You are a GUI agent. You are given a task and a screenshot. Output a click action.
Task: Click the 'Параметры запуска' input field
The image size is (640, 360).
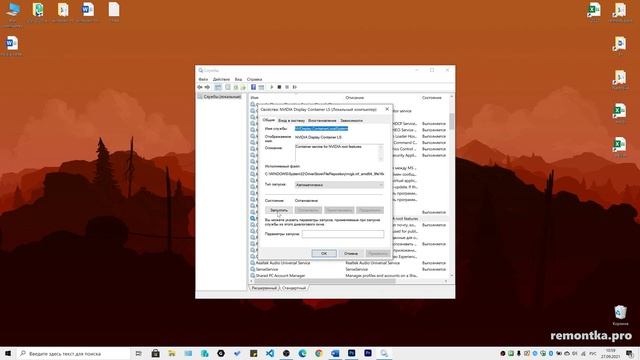coord(343,234)
